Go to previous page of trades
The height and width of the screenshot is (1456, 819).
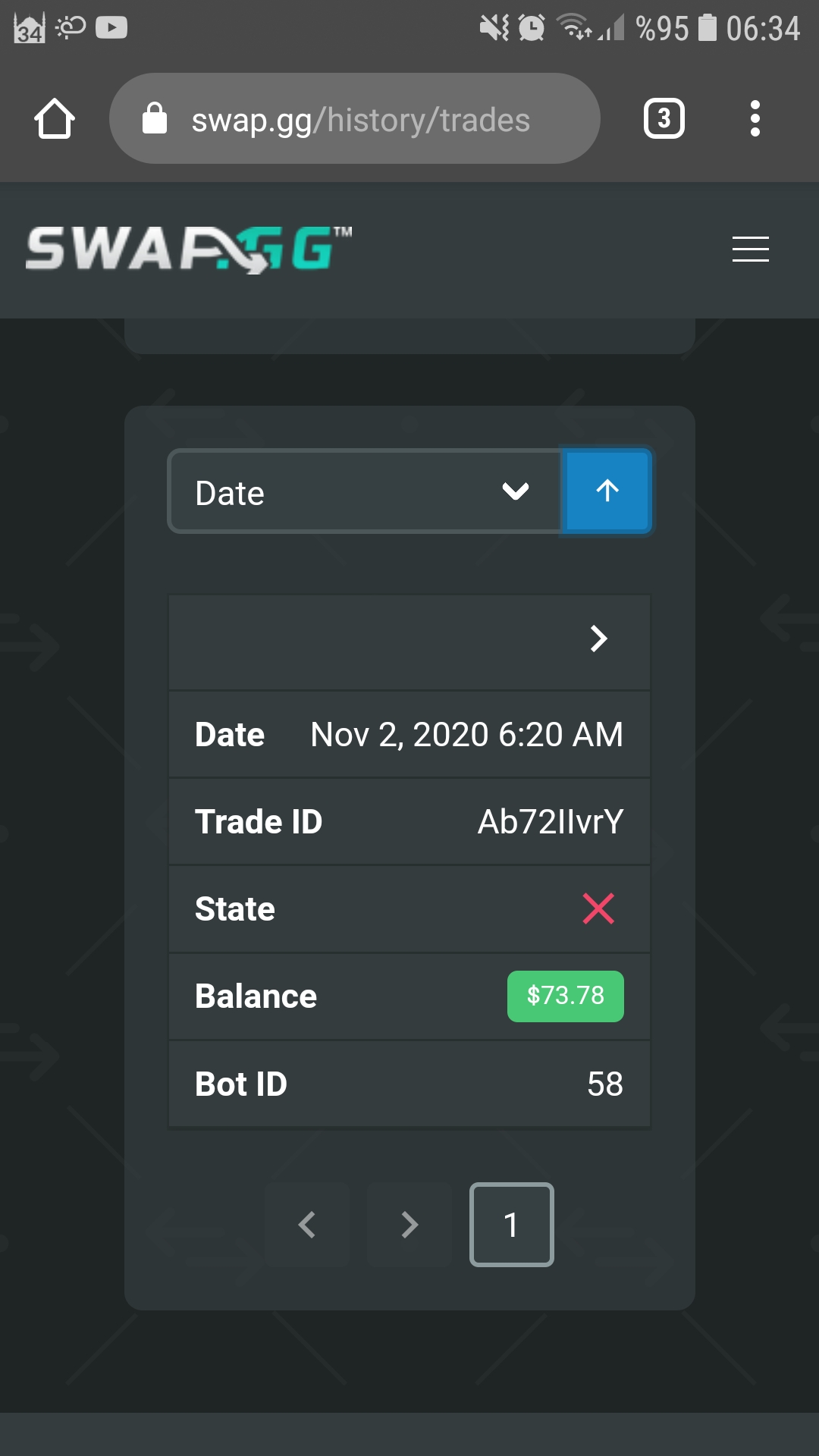coord(307,1224)
